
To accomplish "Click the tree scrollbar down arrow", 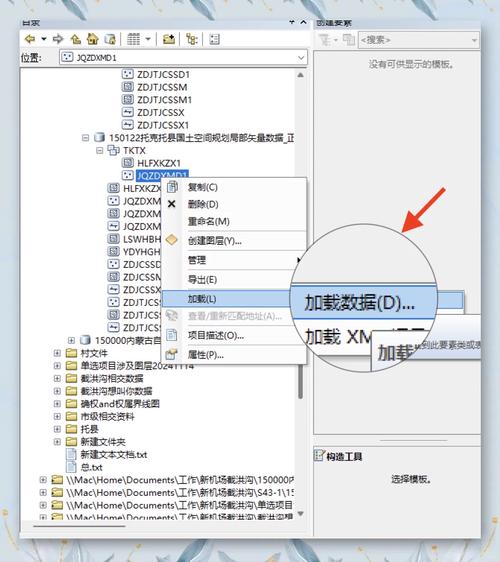I will 300,514.
